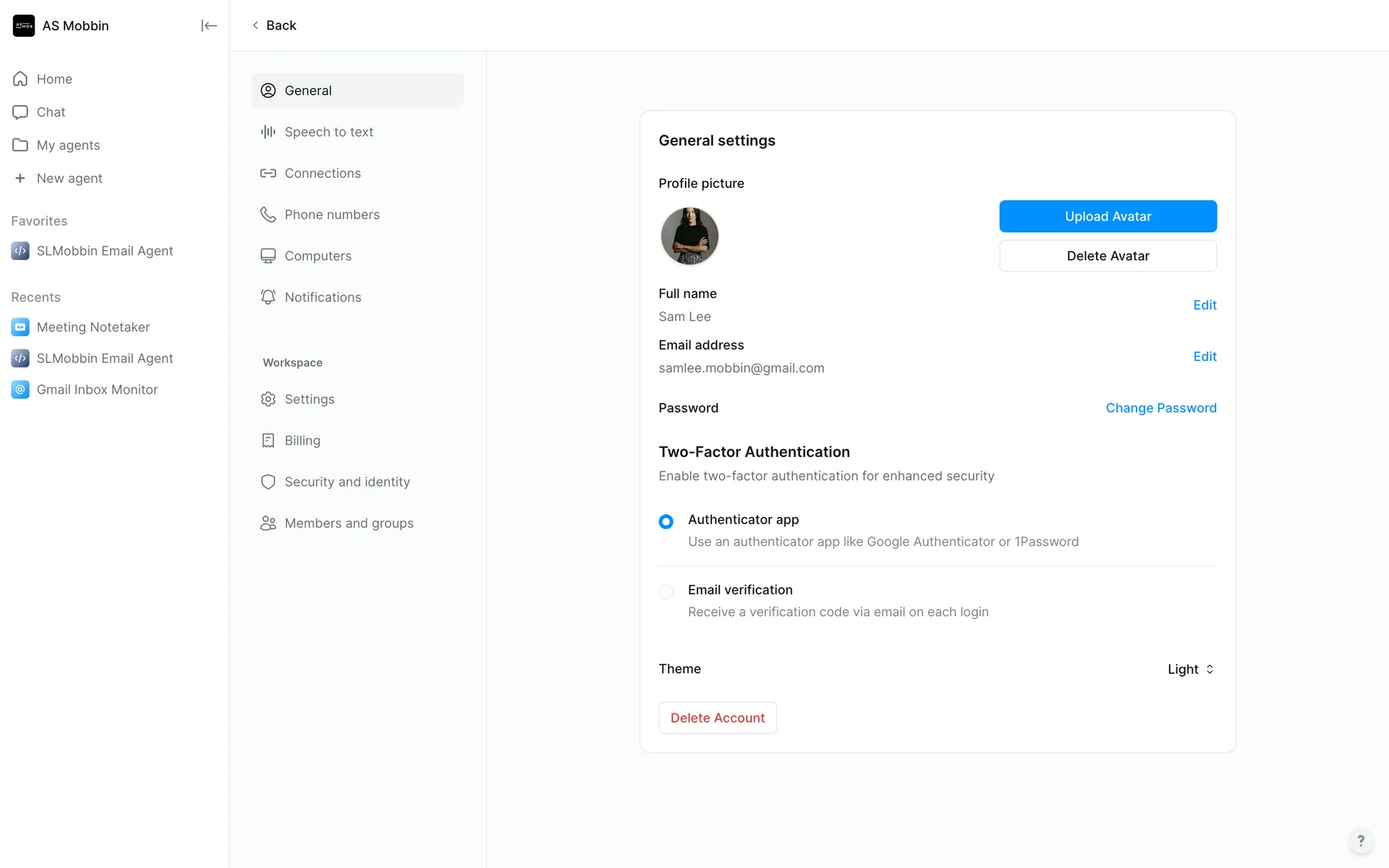
Task: Open Speech to text settings
Action: [x=328, y=132]
